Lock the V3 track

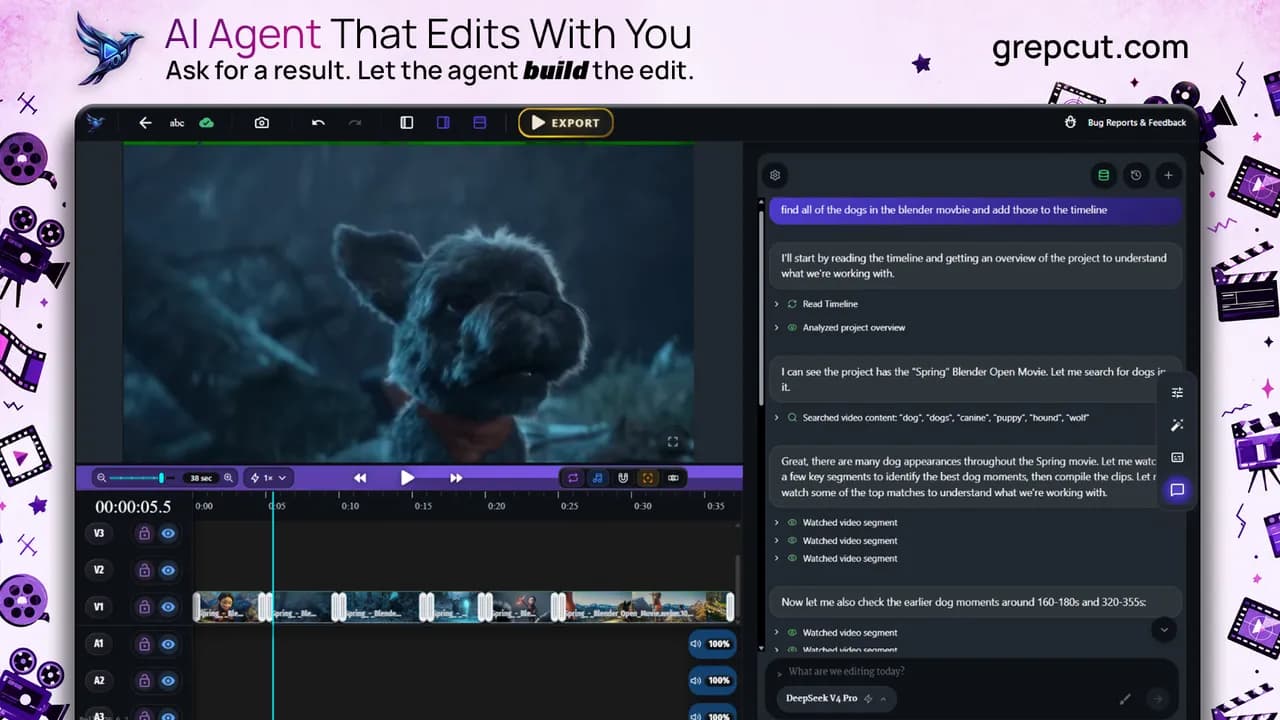click(x=144, y=534)
